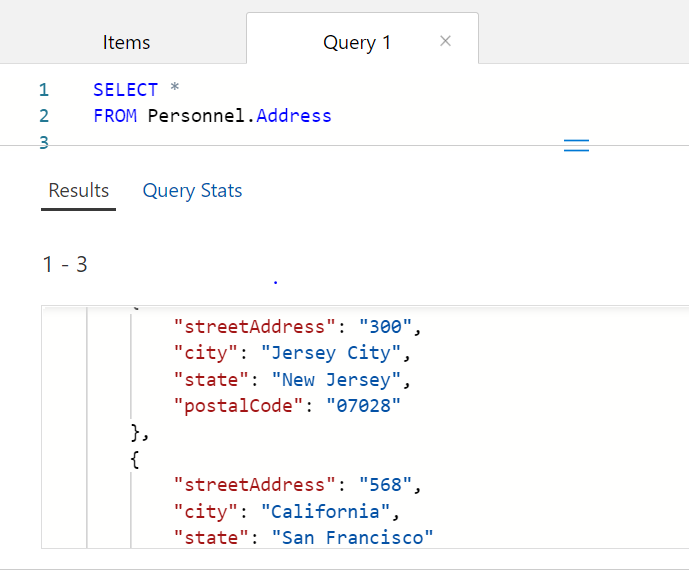Open the Results tab

tap(78, 191)
